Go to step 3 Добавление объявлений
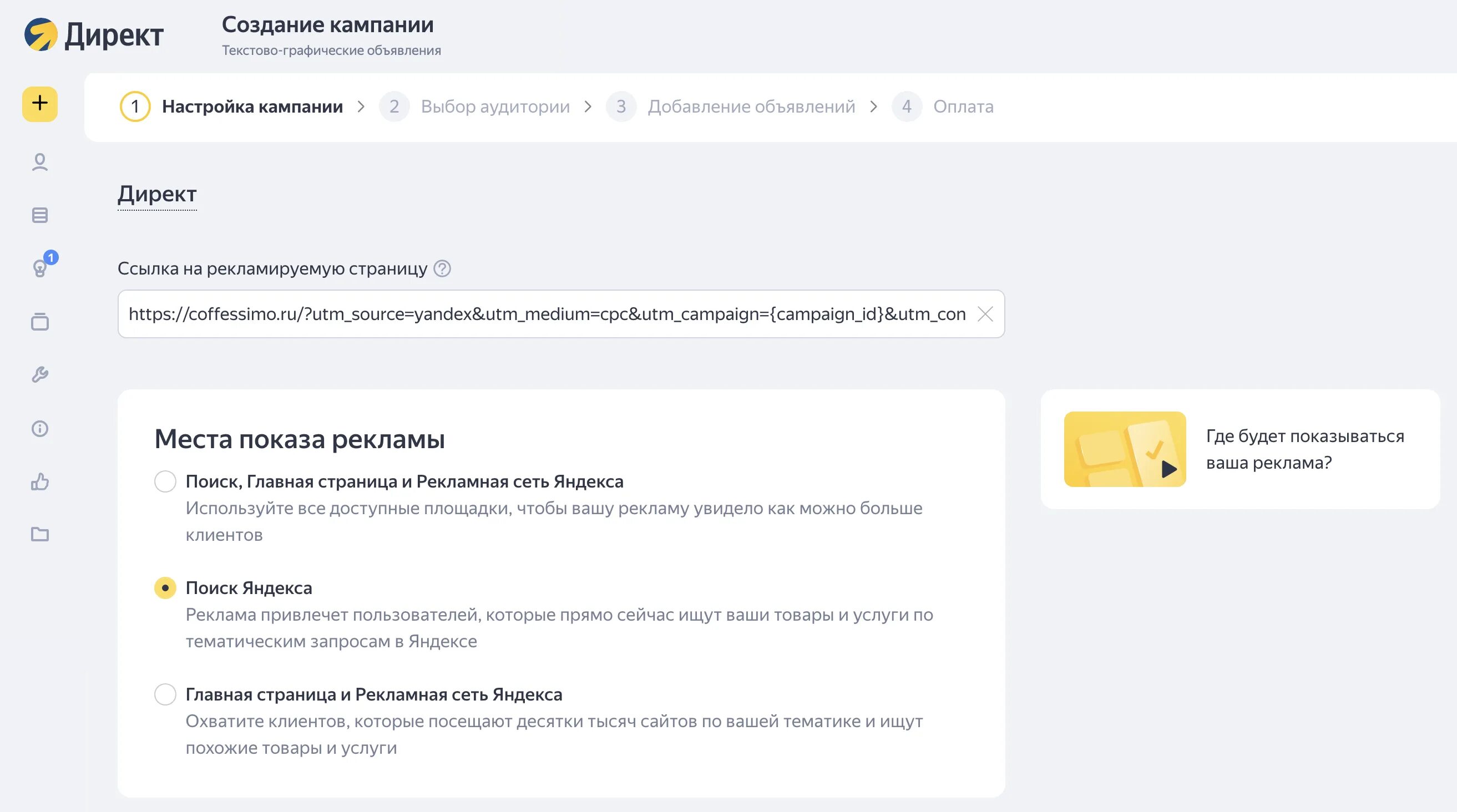The image size is (1457, 812). [x=751, y=106]
